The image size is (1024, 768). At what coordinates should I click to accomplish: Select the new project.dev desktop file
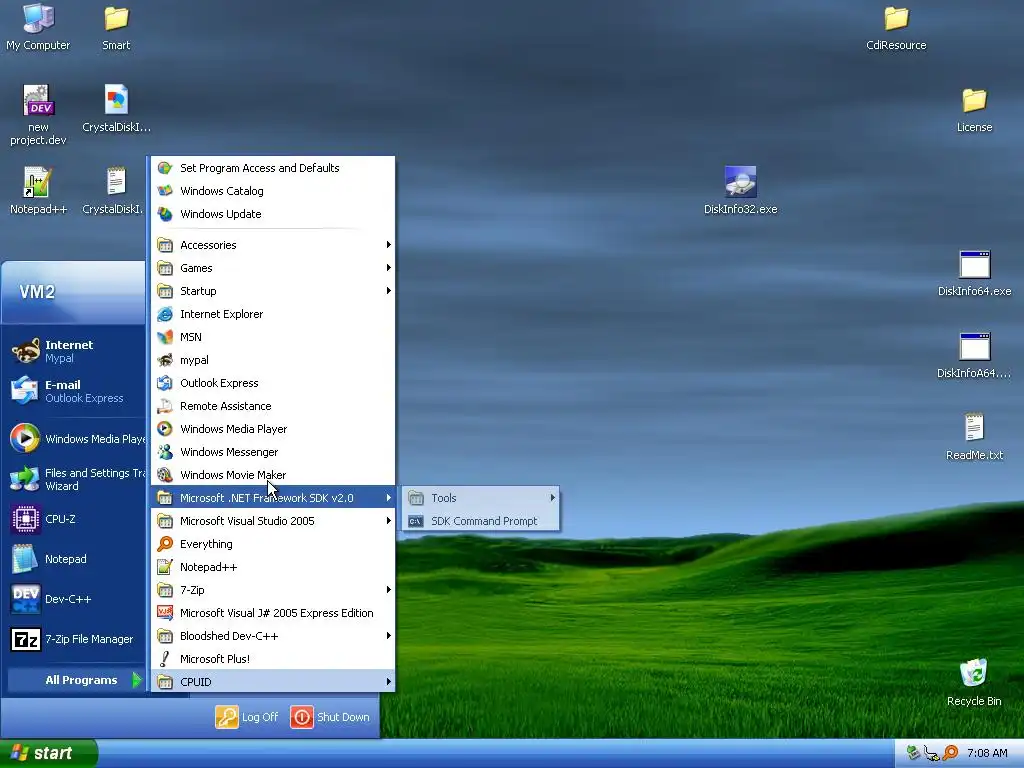(x=38, y=115)
